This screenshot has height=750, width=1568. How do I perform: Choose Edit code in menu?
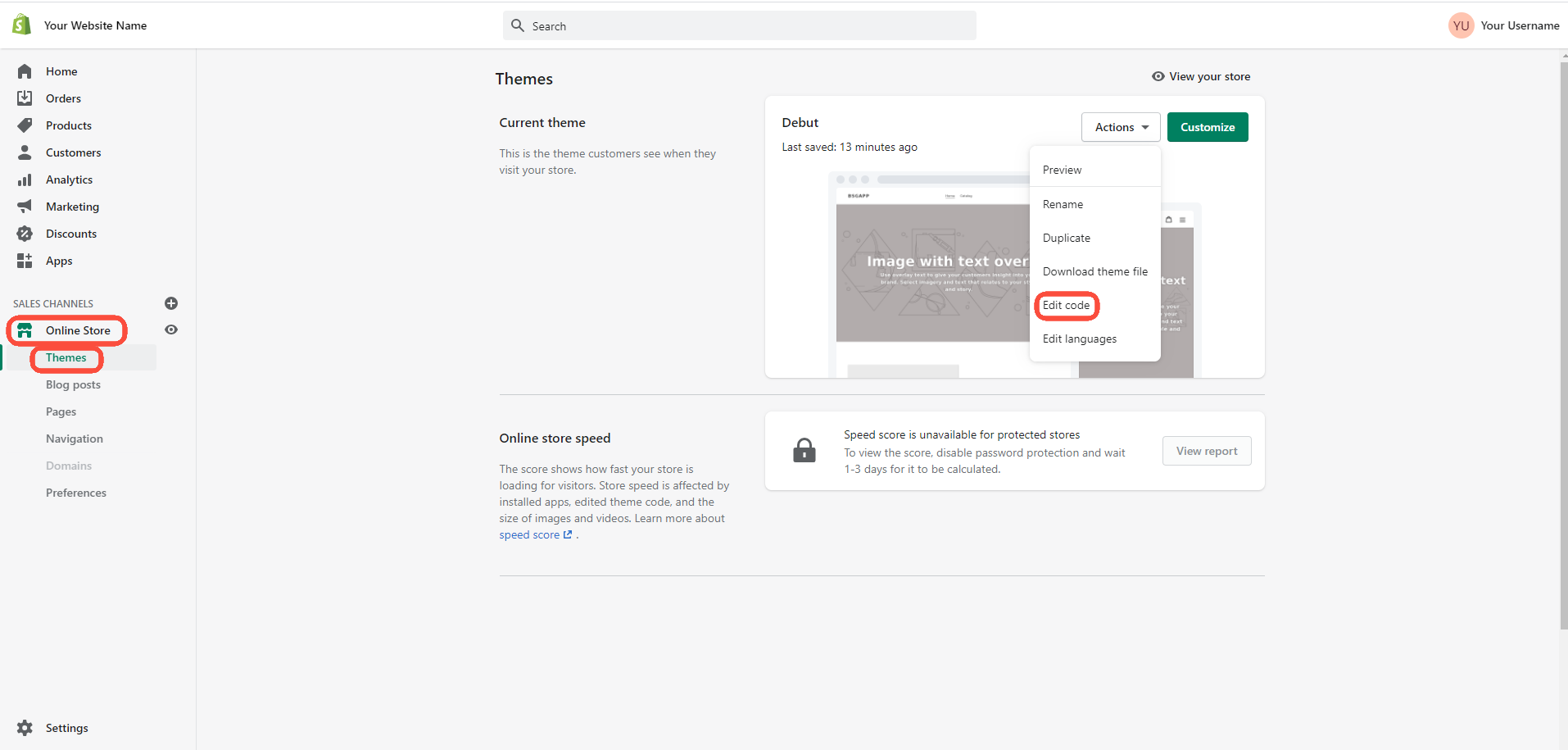pyautogui.click(x=1094, y=305)
